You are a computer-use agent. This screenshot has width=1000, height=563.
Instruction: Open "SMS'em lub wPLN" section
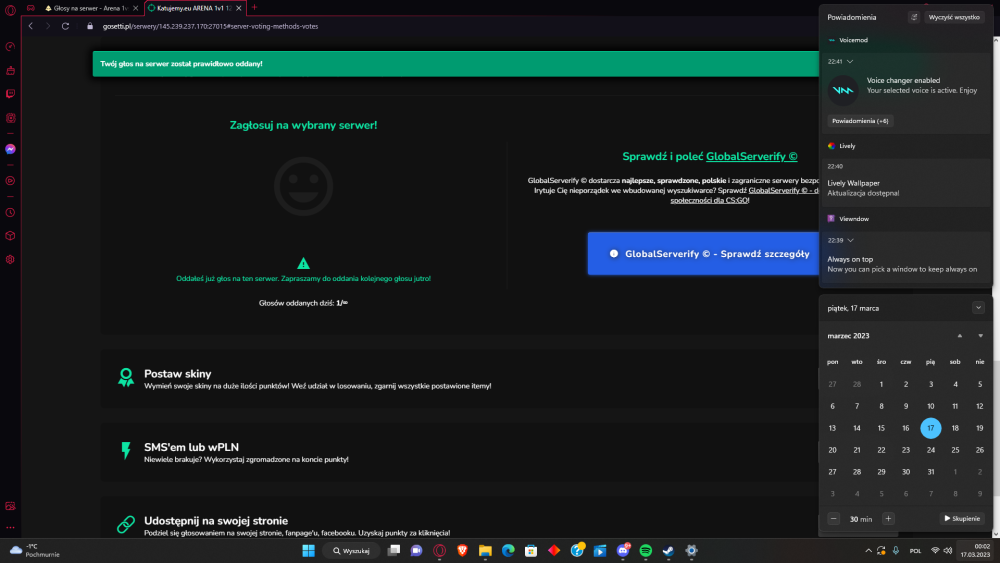[x=459, y=452]
